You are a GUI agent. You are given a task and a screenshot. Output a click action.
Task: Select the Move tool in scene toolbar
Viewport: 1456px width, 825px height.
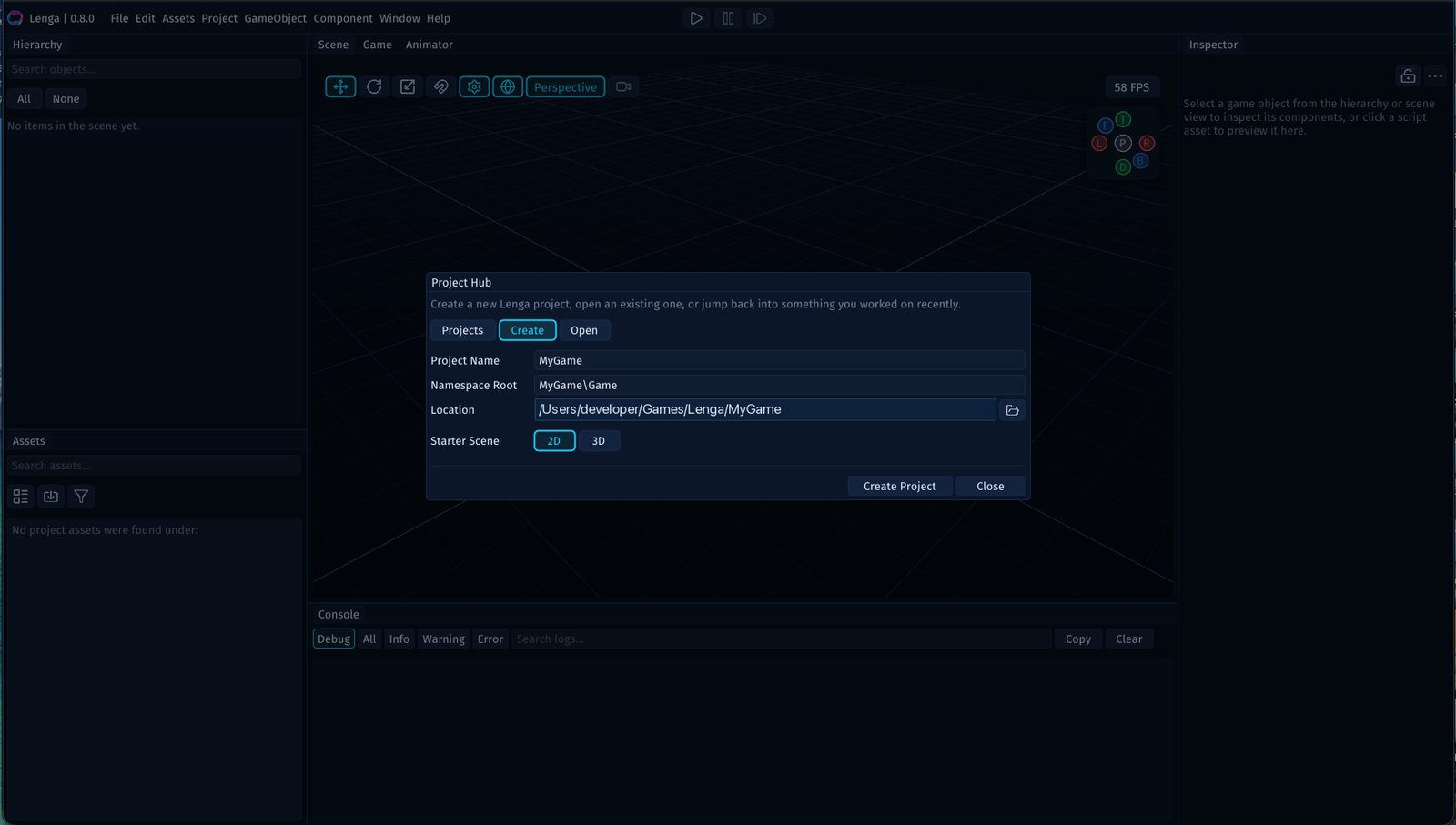tap(340, 86)
